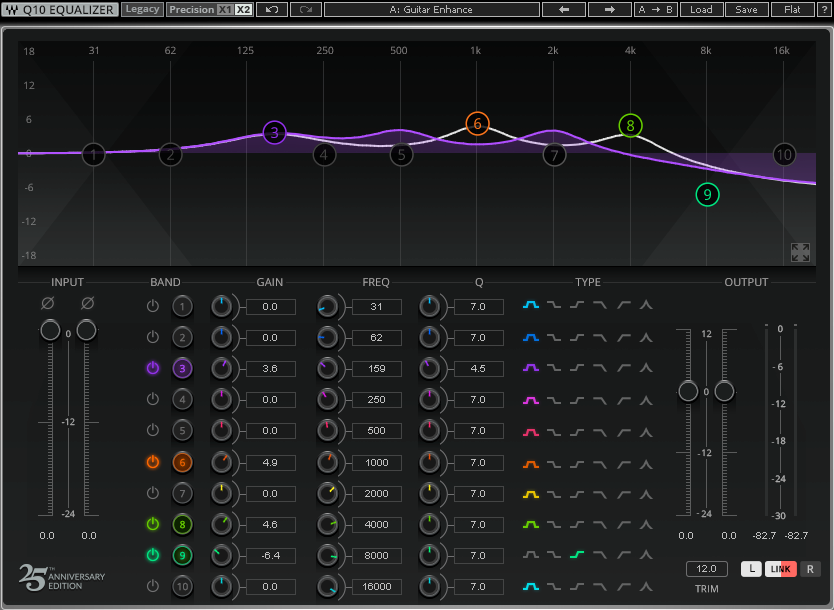Click band 3 Q value 4.5
Viewport: 834px width, 610px height.
click(478, 369)
